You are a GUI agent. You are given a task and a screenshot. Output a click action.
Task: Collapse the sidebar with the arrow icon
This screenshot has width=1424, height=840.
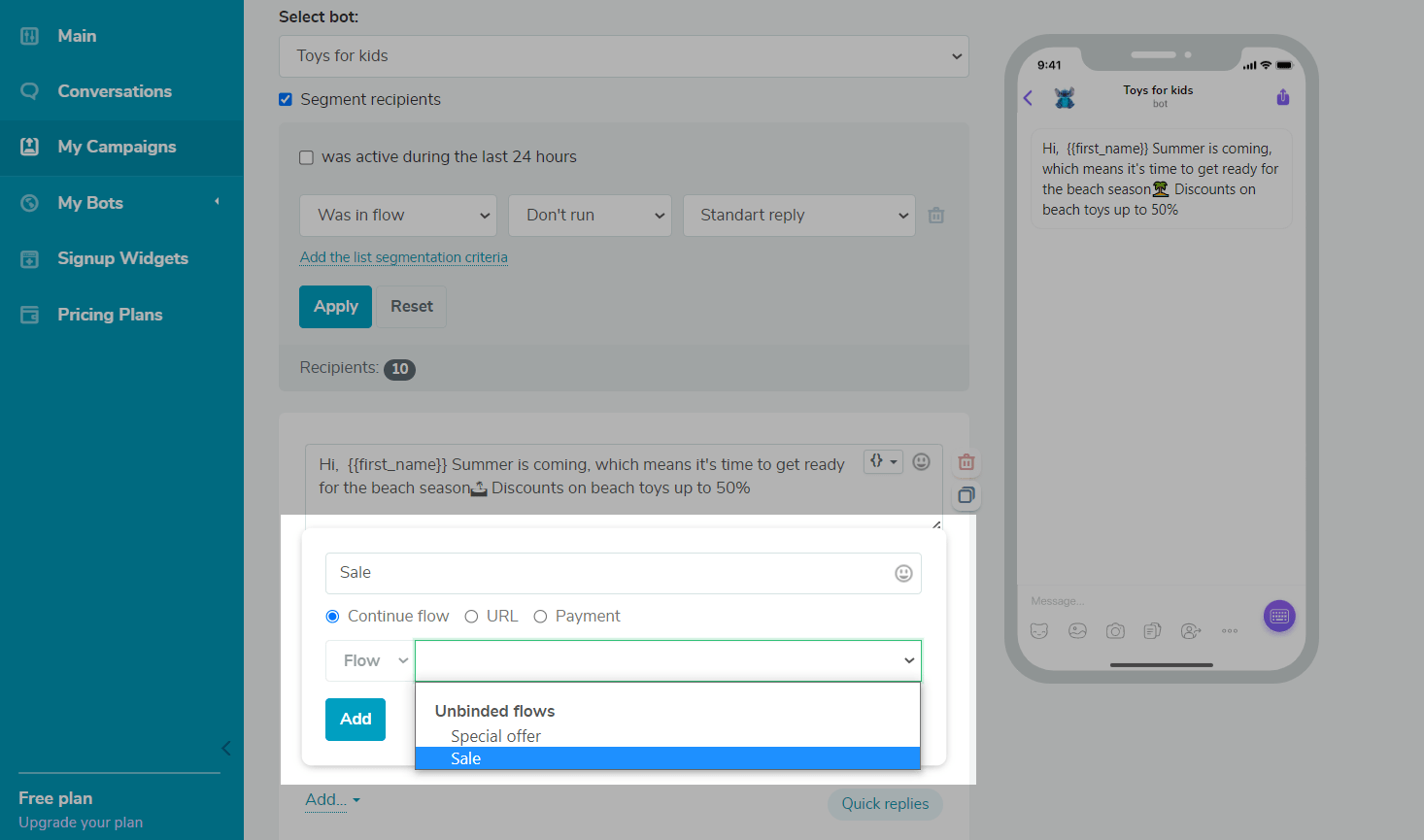coord(225,748)
